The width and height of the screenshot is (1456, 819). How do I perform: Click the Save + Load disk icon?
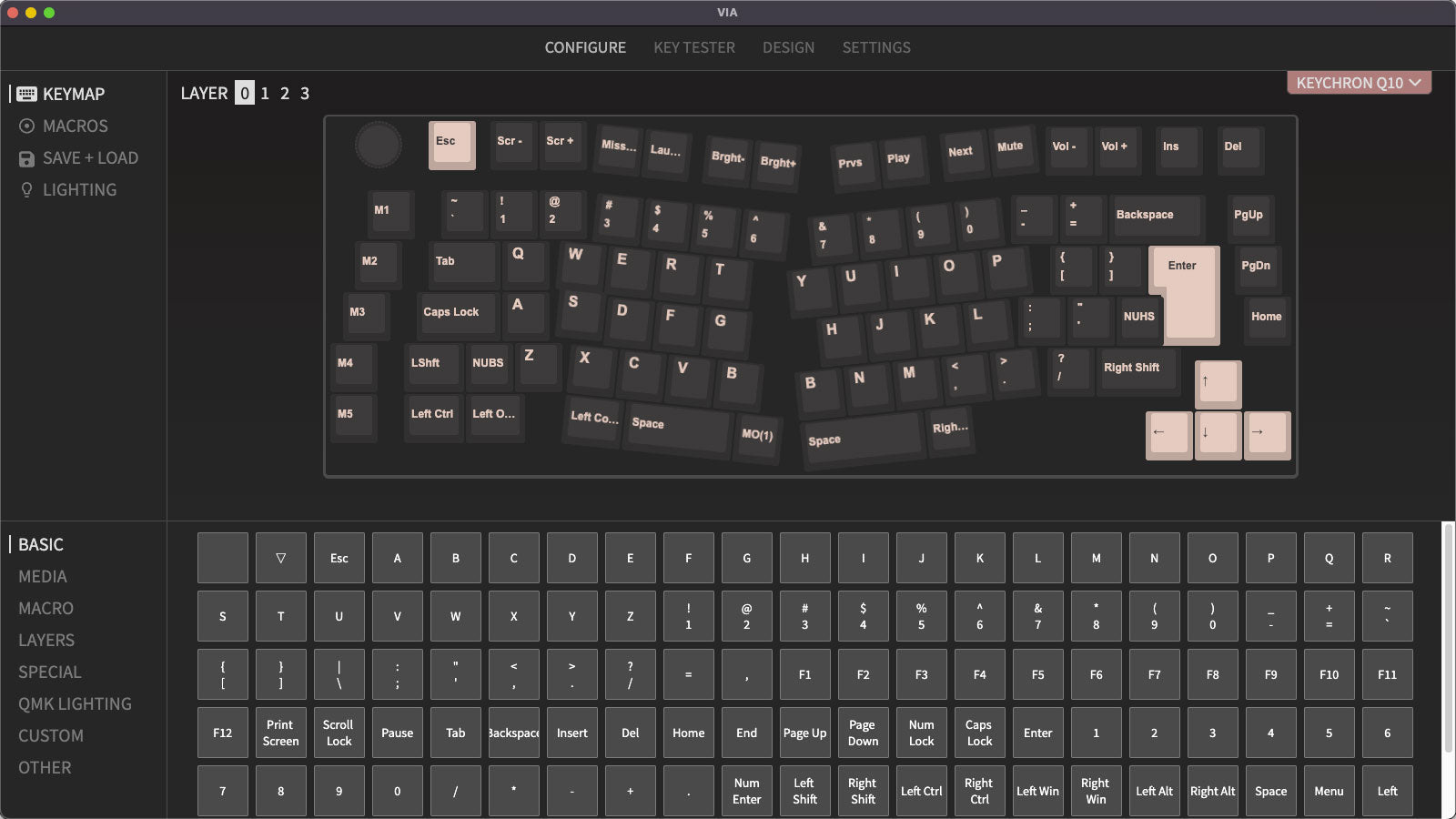point(26,158)
